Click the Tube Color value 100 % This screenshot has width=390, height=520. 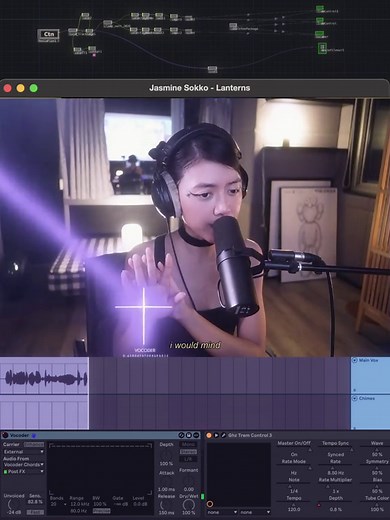(x=377, y=509)
